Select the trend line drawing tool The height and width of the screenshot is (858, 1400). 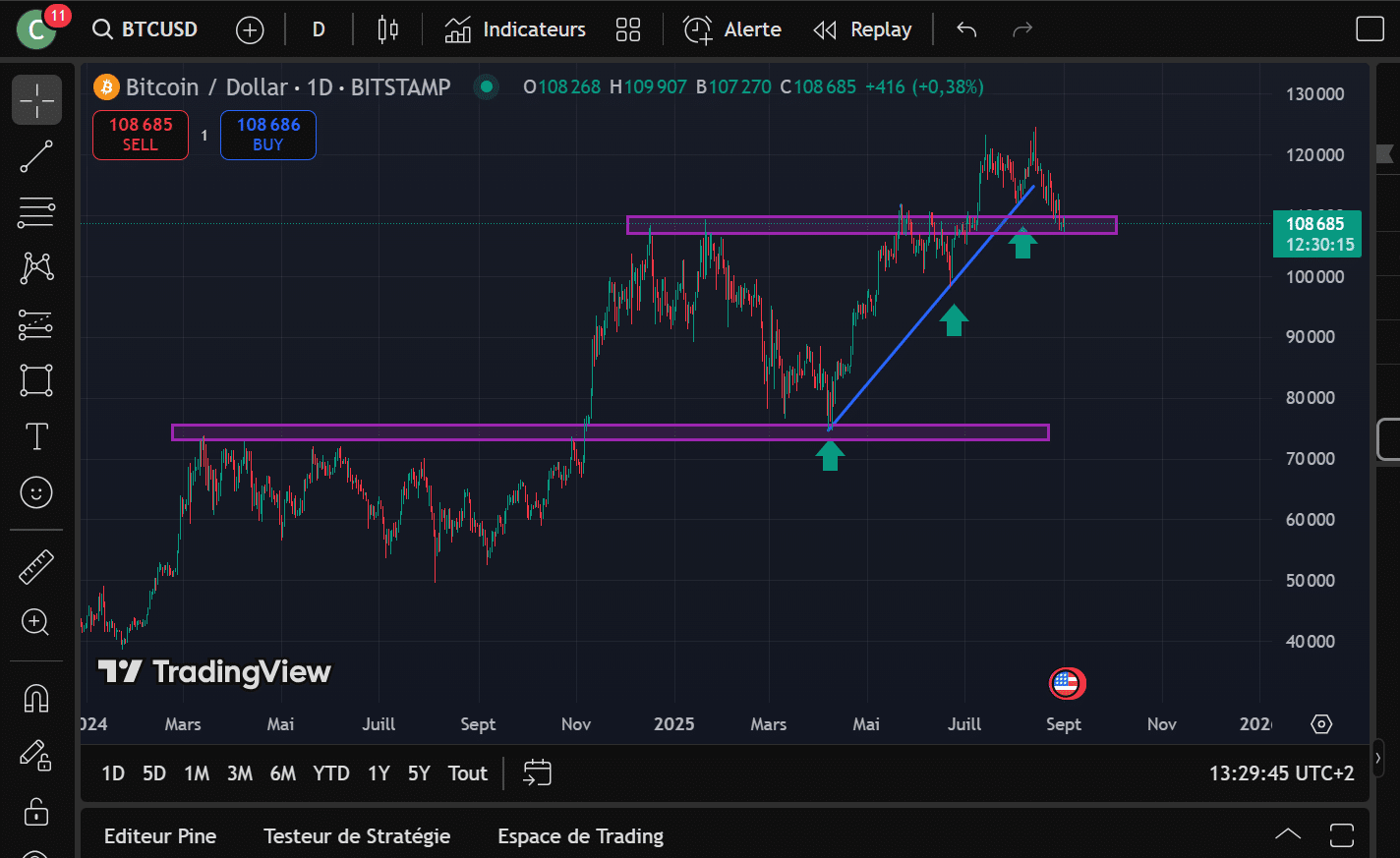(x=36, y=156)
